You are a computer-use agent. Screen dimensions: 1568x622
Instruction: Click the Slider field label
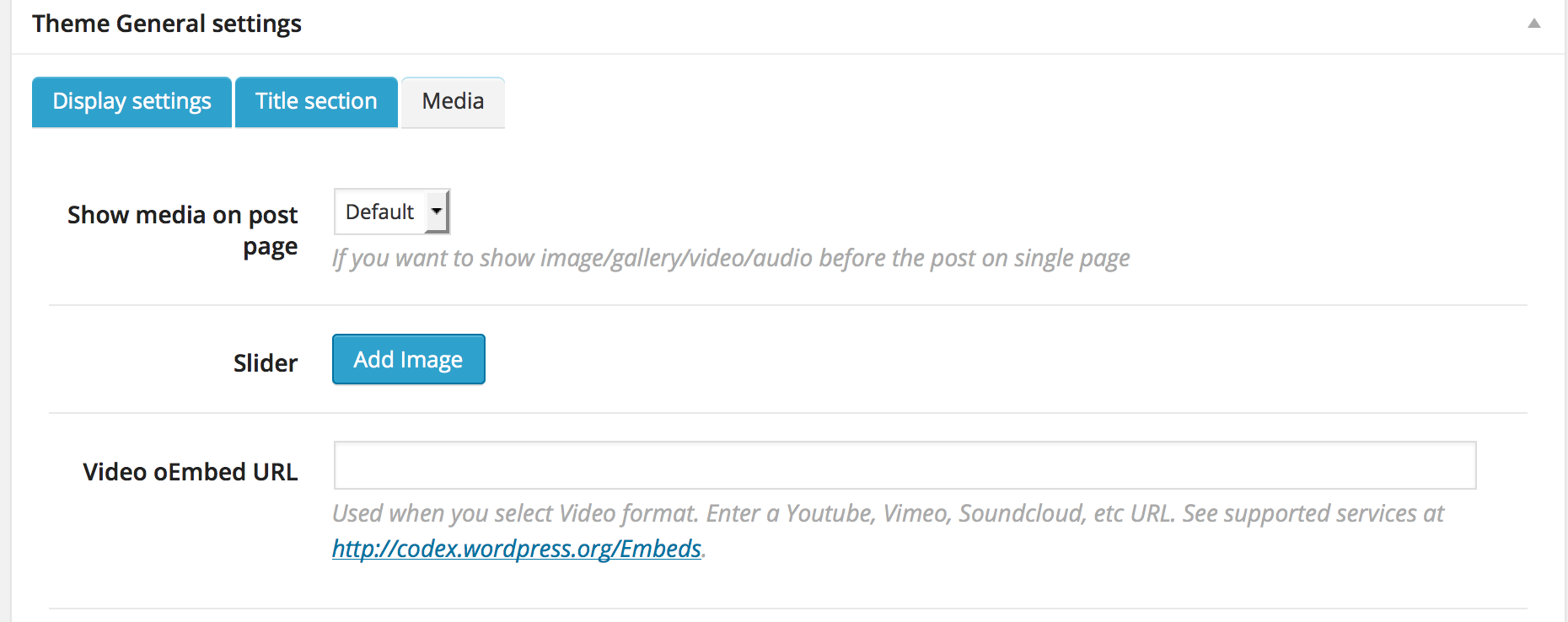(x=265, y=363)
